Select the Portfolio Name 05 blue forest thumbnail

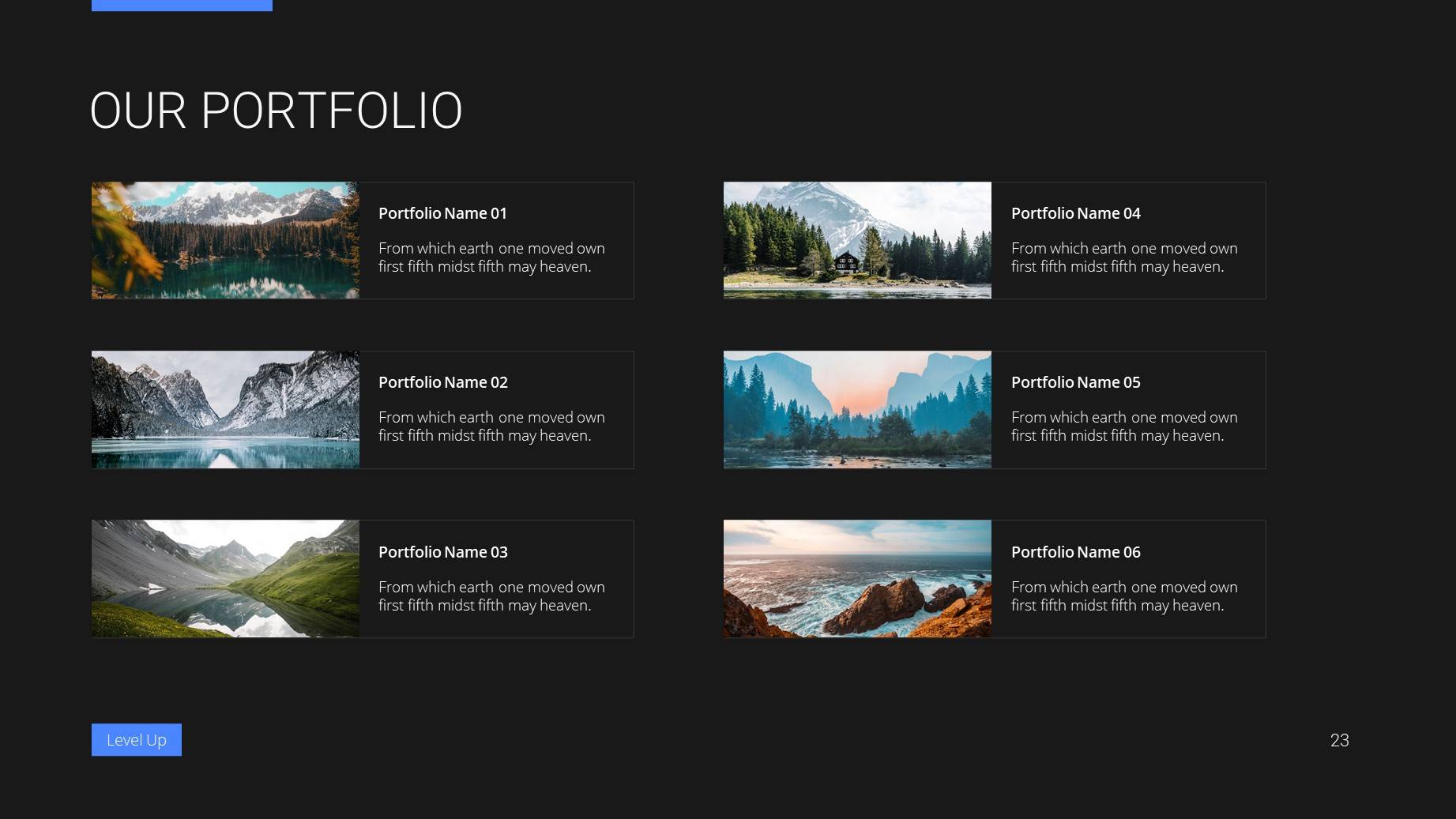pyautogui.click(x=857, y=410)
